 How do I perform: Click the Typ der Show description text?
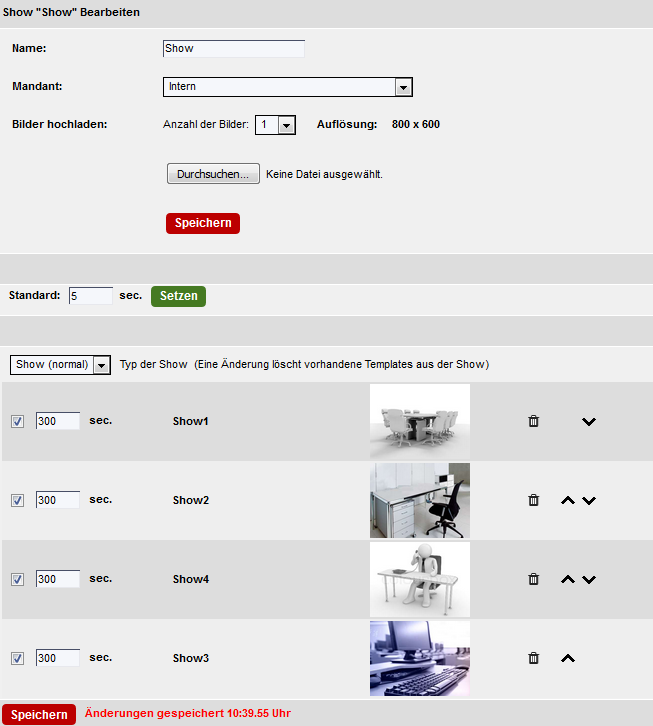click(x=304, y=364)
